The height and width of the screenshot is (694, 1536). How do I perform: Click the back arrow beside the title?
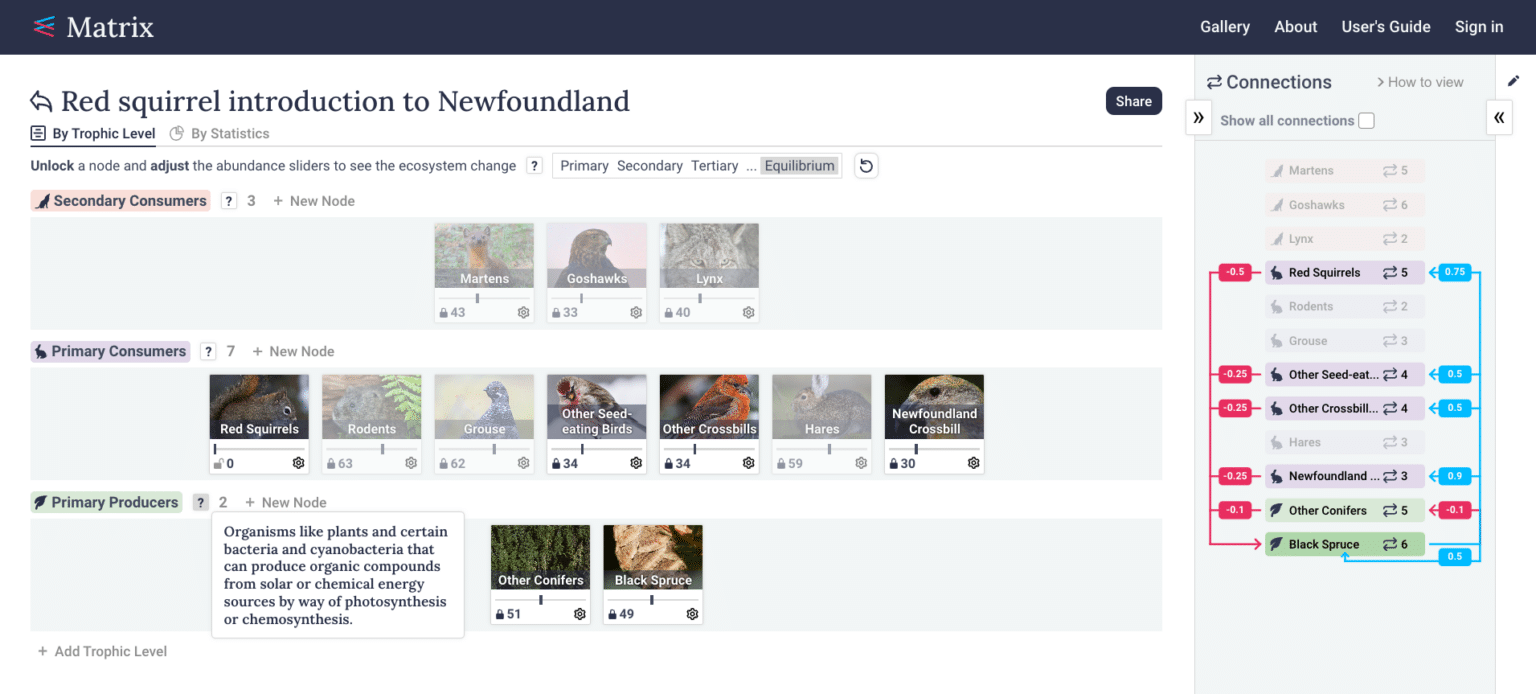(41, 101)
